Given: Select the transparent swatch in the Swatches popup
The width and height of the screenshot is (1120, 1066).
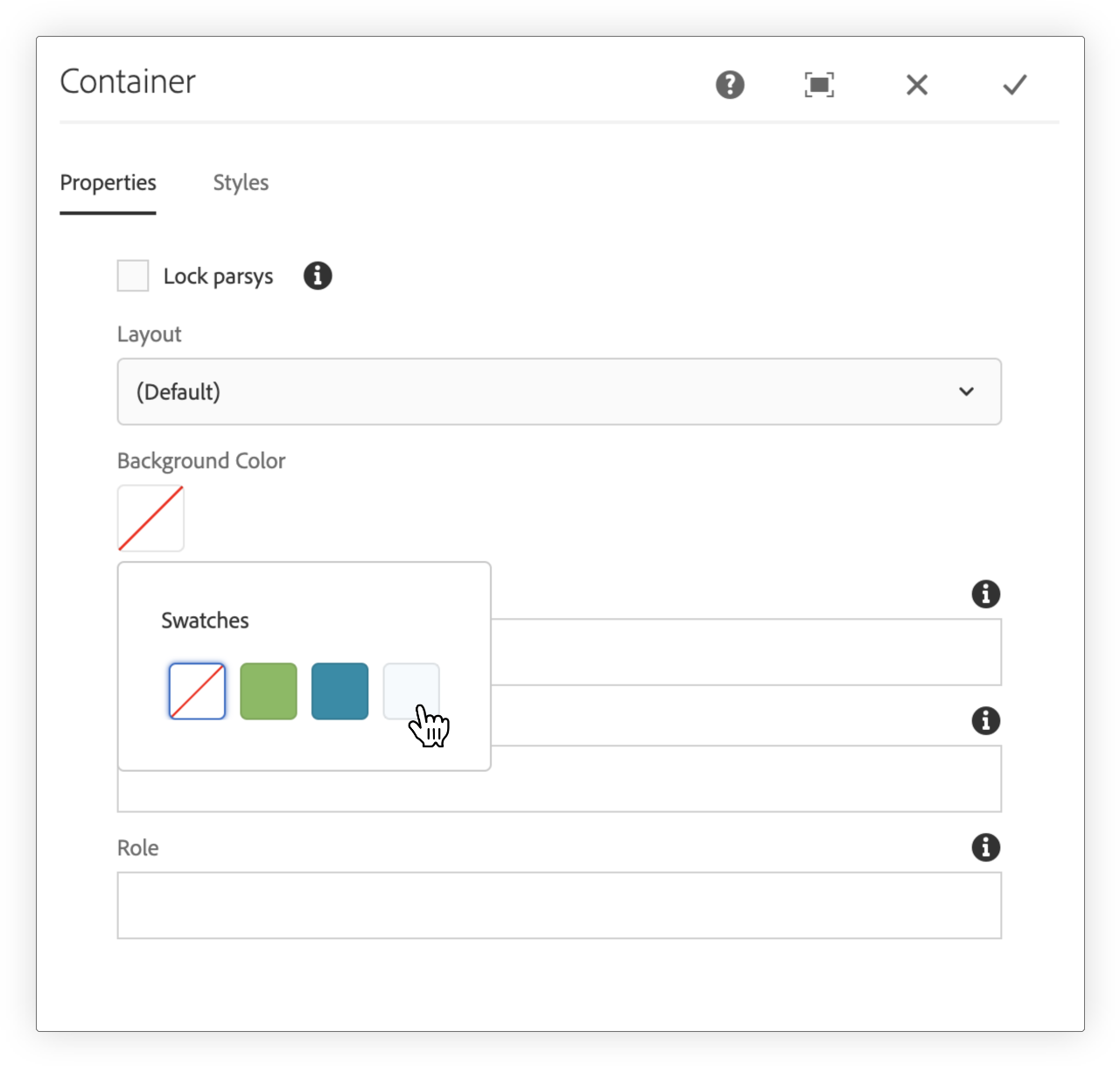Looking at the screenshot, I should point(197,691).
